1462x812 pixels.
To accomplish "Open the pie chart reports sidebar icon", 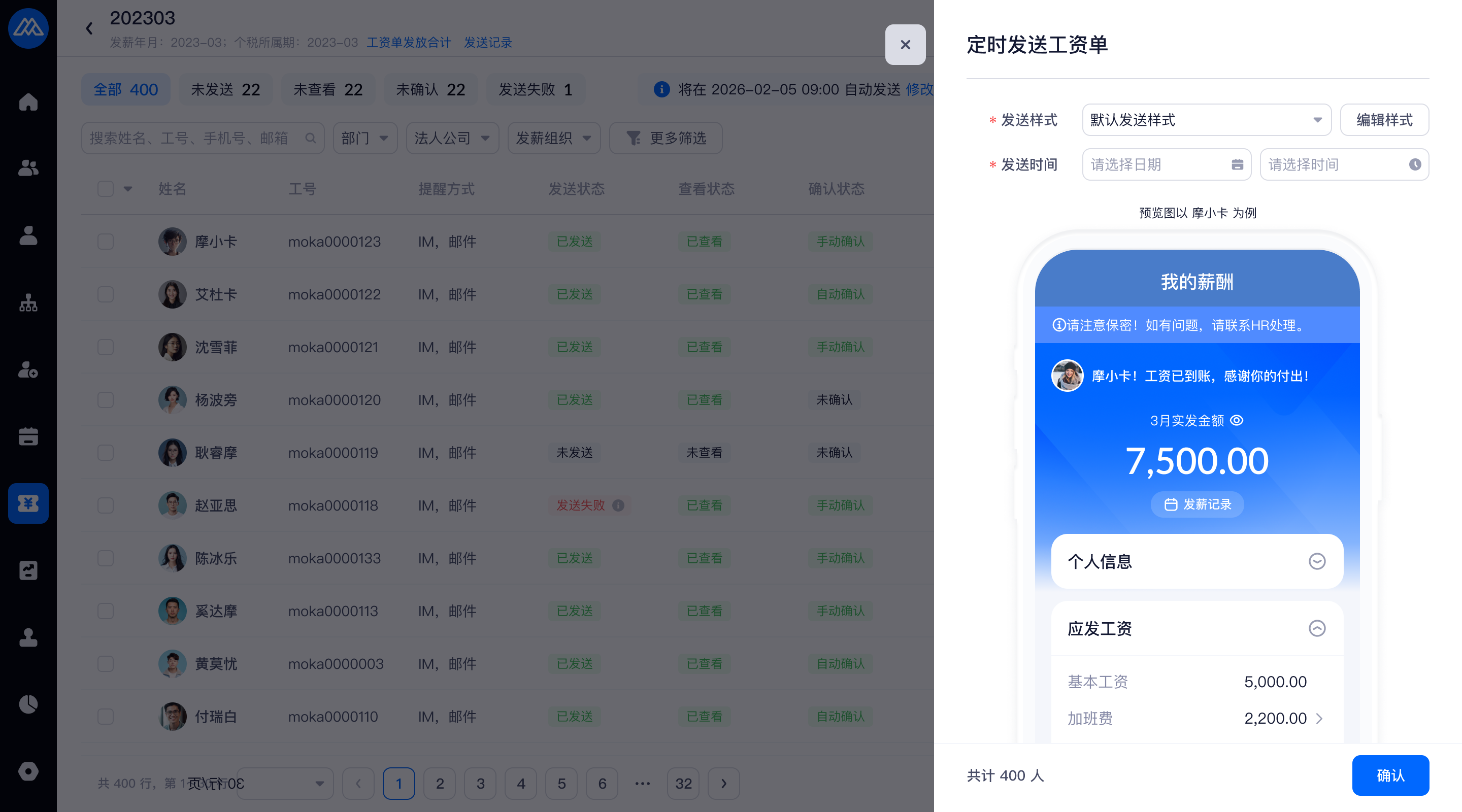I will [x=28, y=703].
